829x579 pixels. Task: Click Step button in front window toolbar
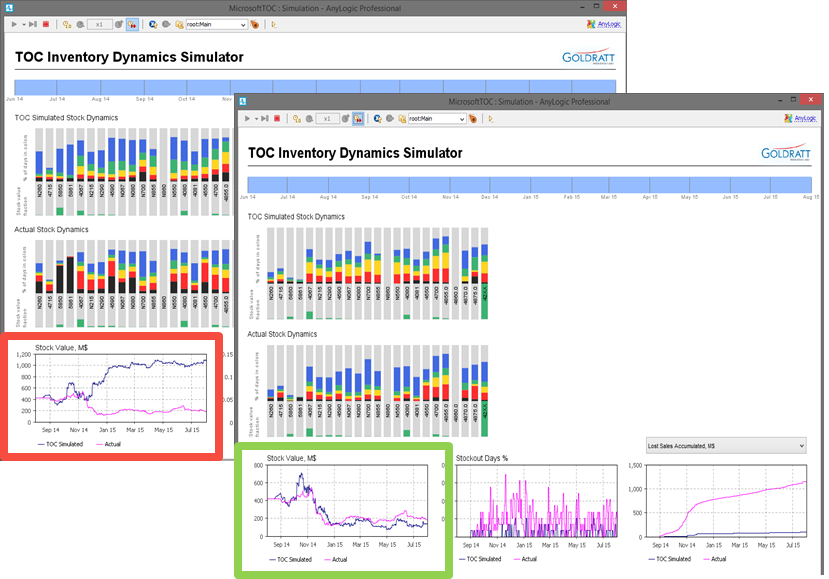pyautogui.click(x=264, y=118)
